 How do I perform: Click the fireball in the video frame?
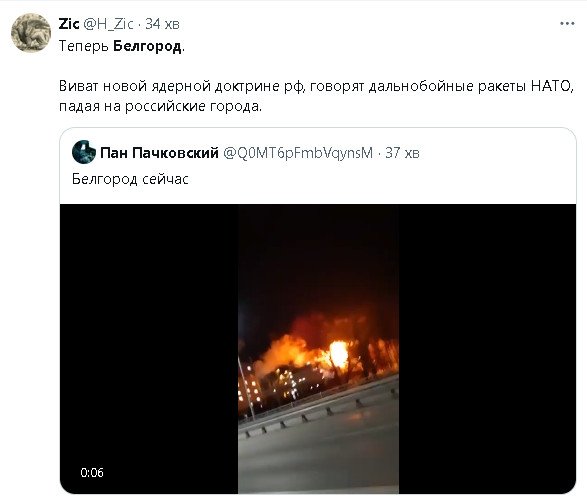[338, 353]
